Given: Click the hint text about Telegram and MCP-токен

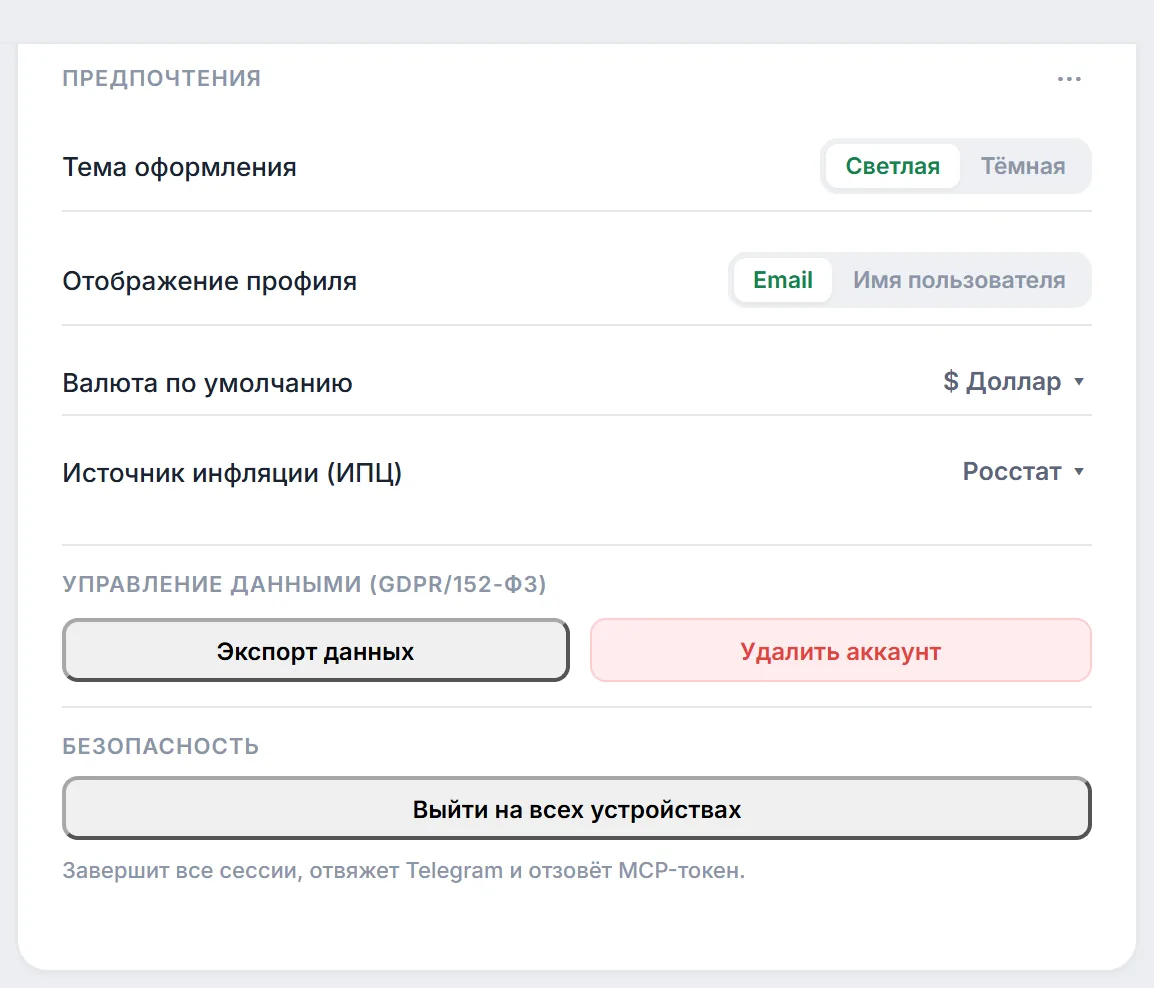Looking at the screenshot, I should tap(404, 870).
